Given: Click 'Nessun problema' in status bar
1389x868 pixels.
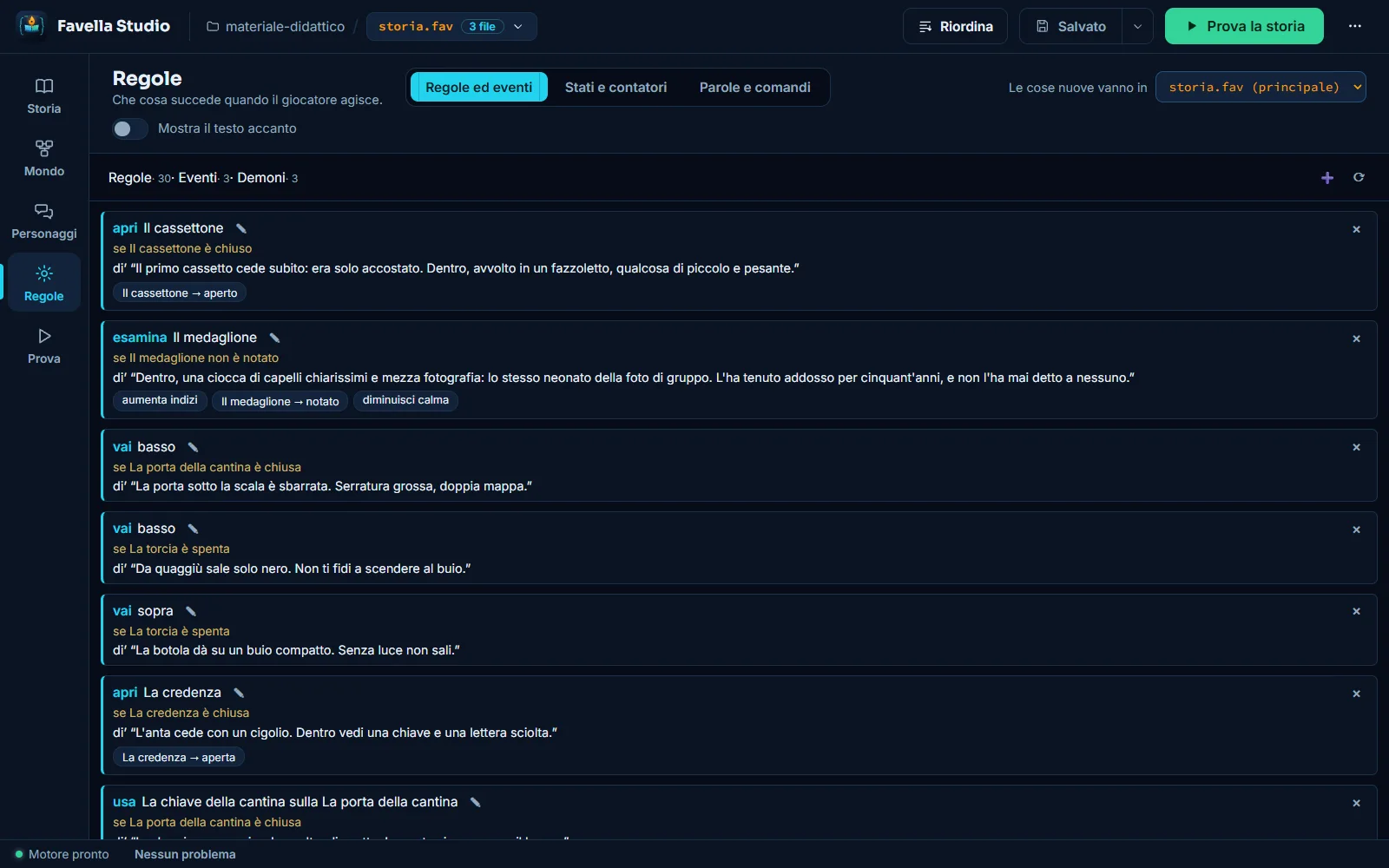Looking at the screenshot, I should coord(185,854).
